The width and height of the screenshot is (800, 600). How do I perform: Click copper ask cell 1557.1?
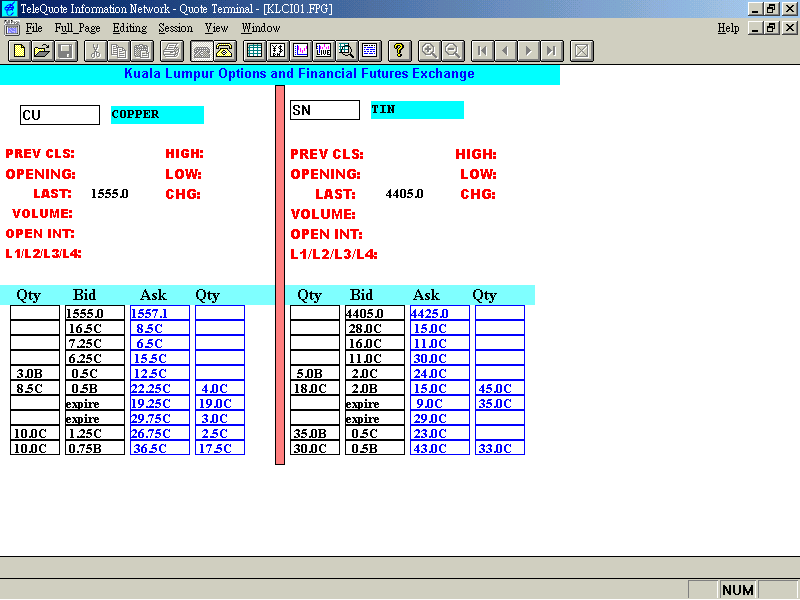(x=160, y=313)
